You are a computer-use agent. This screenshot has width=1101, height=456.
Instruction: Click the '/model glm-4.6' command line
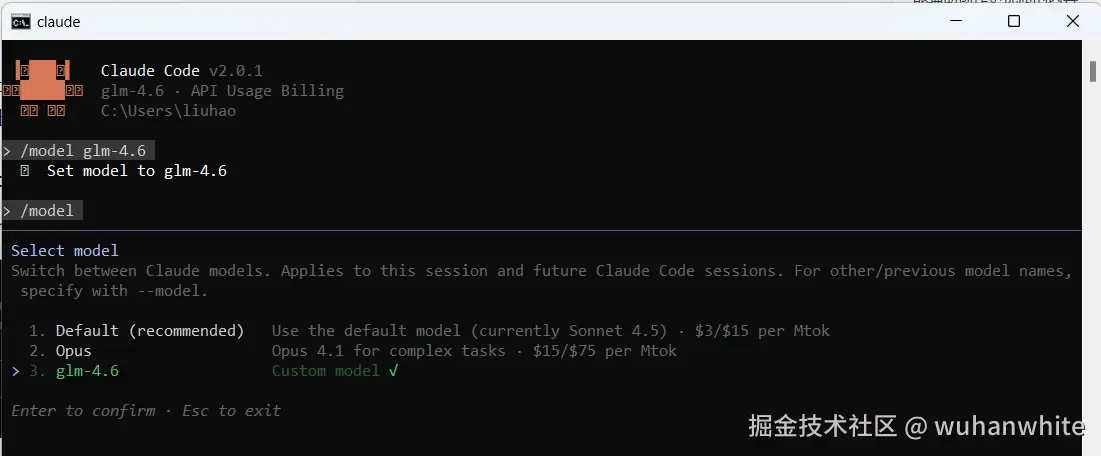pyautogui.click(x=82, y=151)
